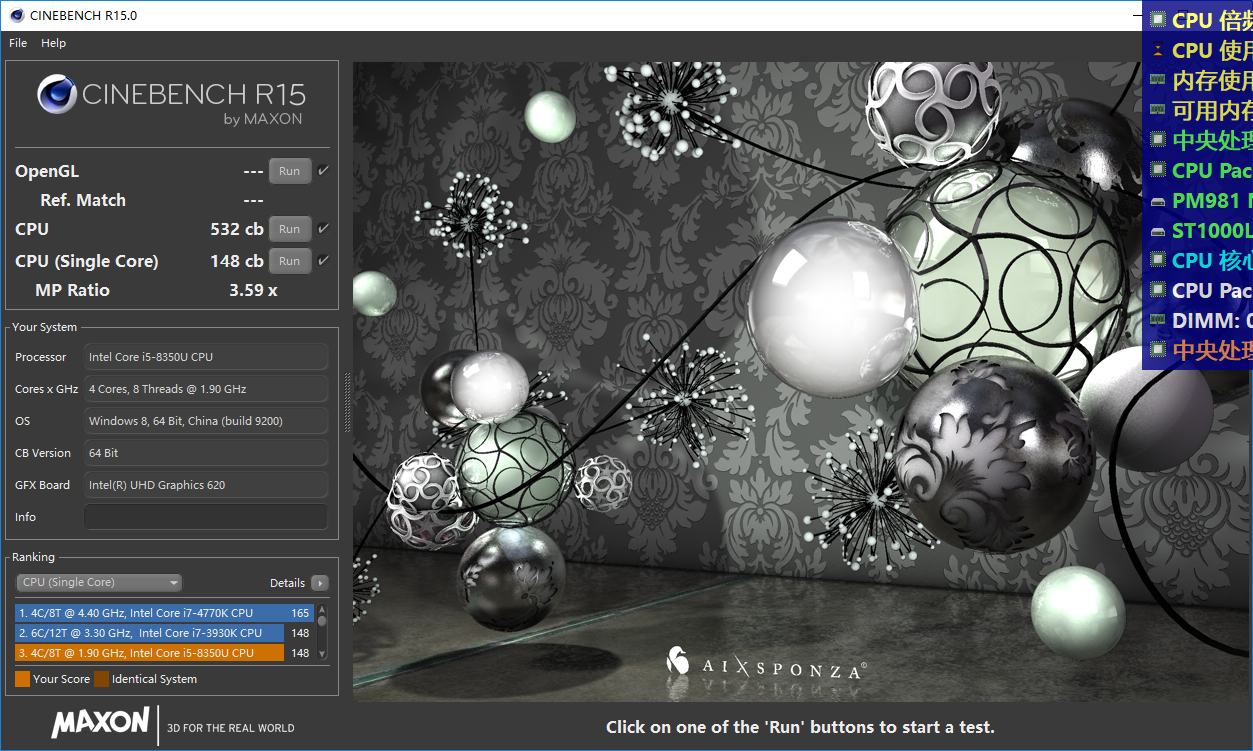Click the PM981 drive overlay entry
Image resolution: width=1253 pixels, height=751 pixels.
(x=1200, y=200)
